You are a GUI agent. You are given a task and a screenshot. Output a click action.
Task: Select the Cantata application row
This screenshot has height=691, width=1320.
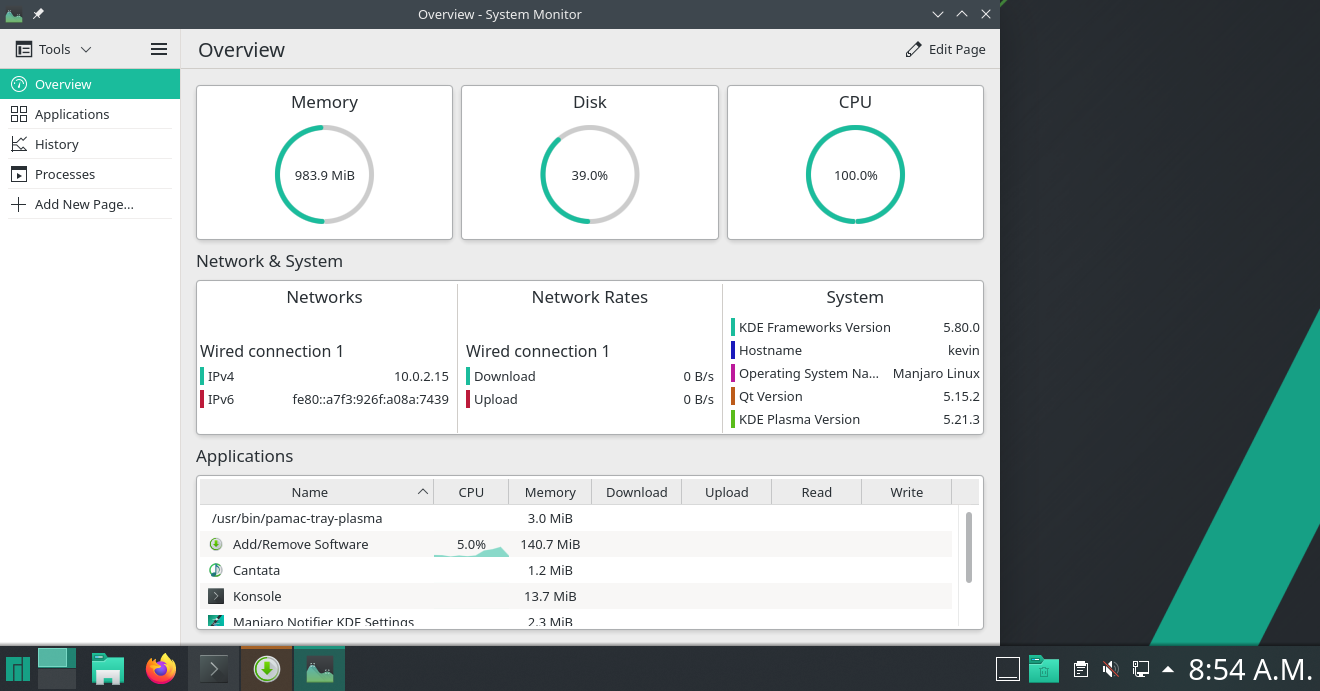(576, 570)
